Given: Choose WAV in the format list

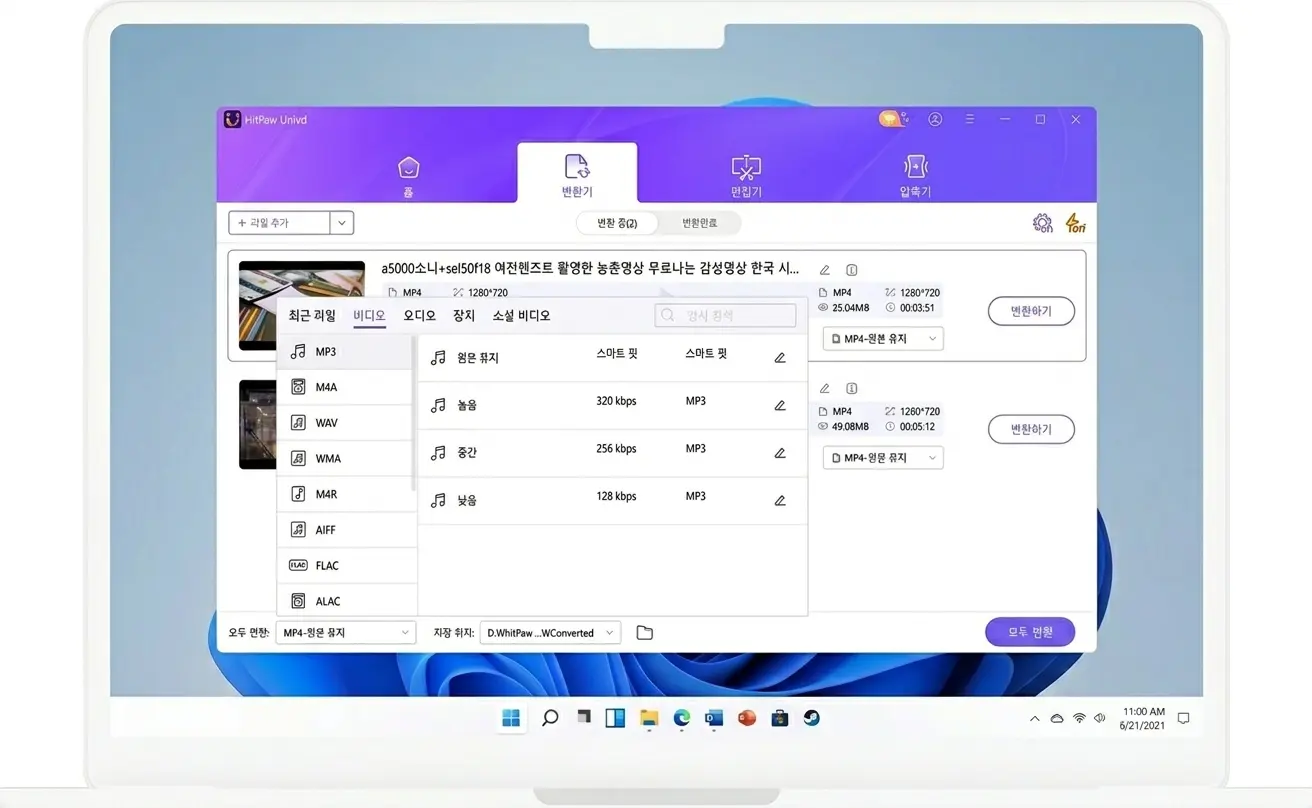Looking at the screenshot, I should [345, 423].
